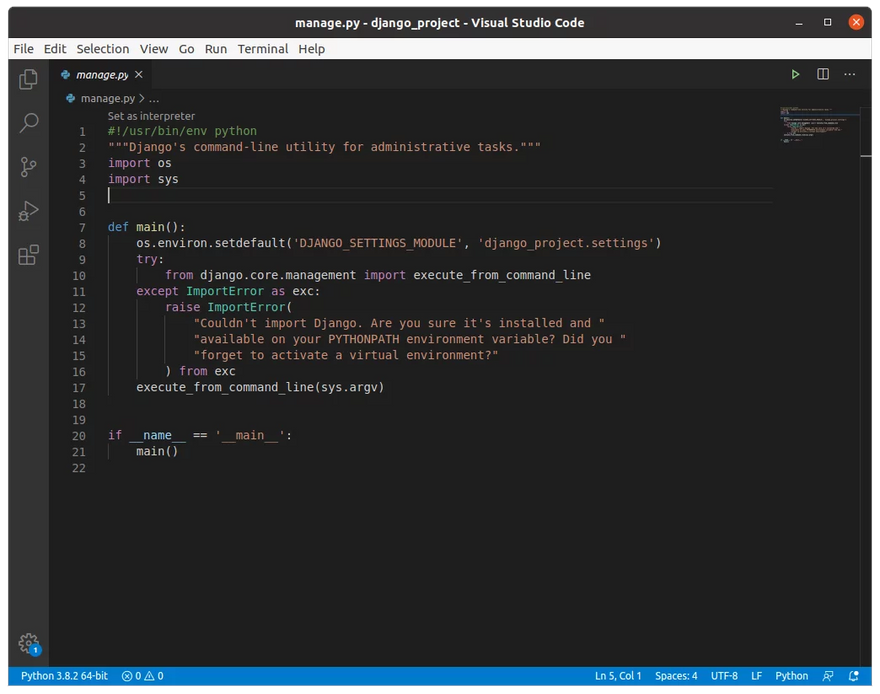Open the editor More Actions ellipsis
The image size is (880, 694).
pos(851,74)
